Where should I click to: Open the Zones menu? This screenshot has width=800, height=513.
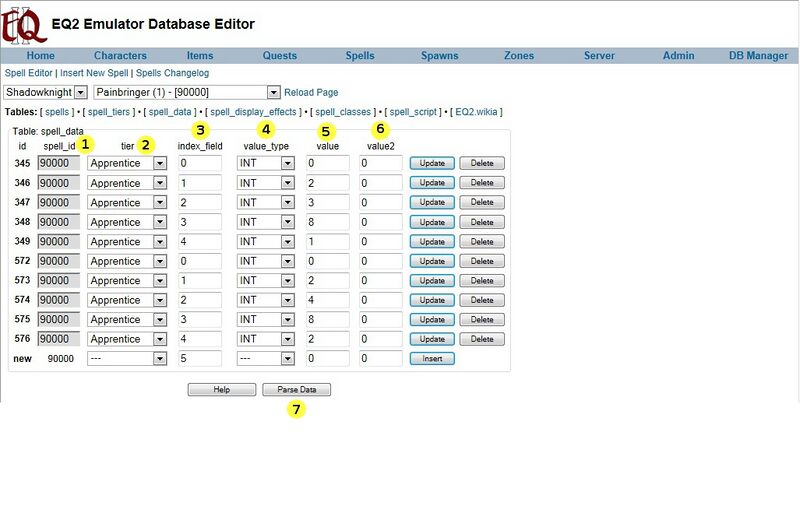coord(519,56)
